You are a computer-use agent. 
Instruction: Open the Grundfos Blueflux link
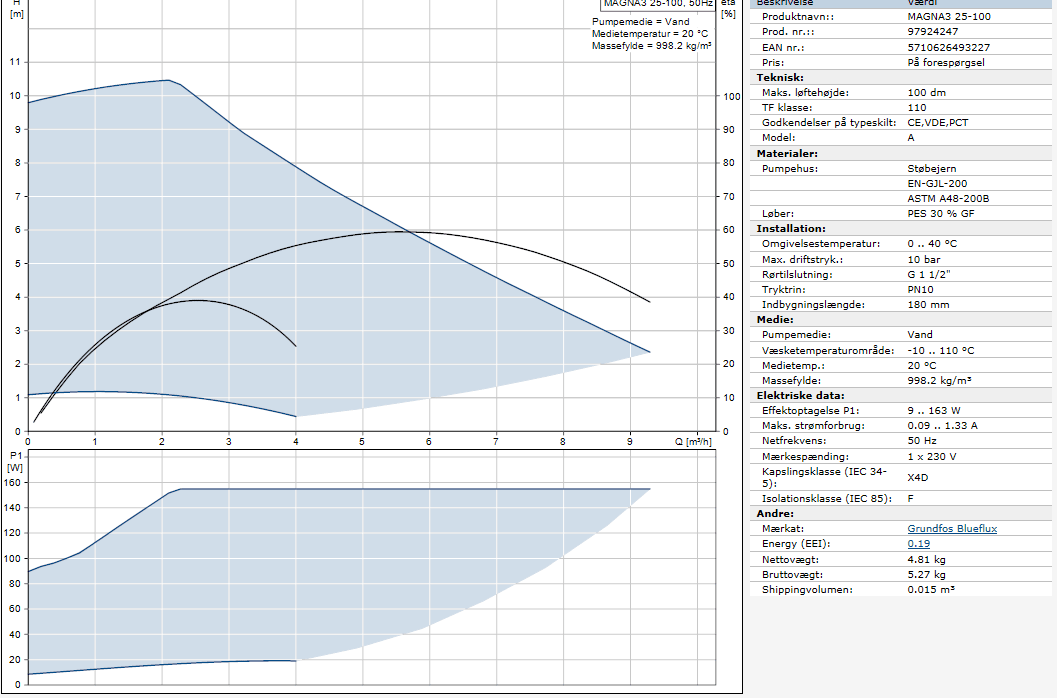(x=952, y=529)
